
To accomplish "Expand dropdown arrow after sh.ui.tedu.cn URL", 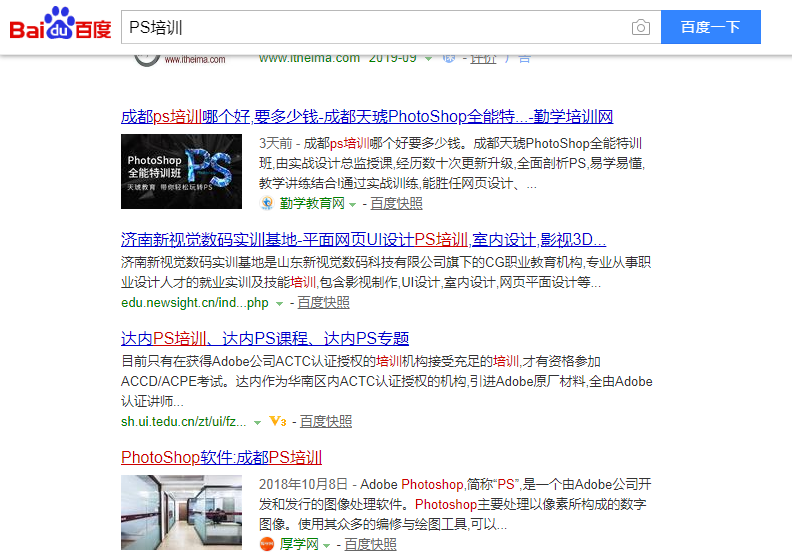I will point(258,423).
